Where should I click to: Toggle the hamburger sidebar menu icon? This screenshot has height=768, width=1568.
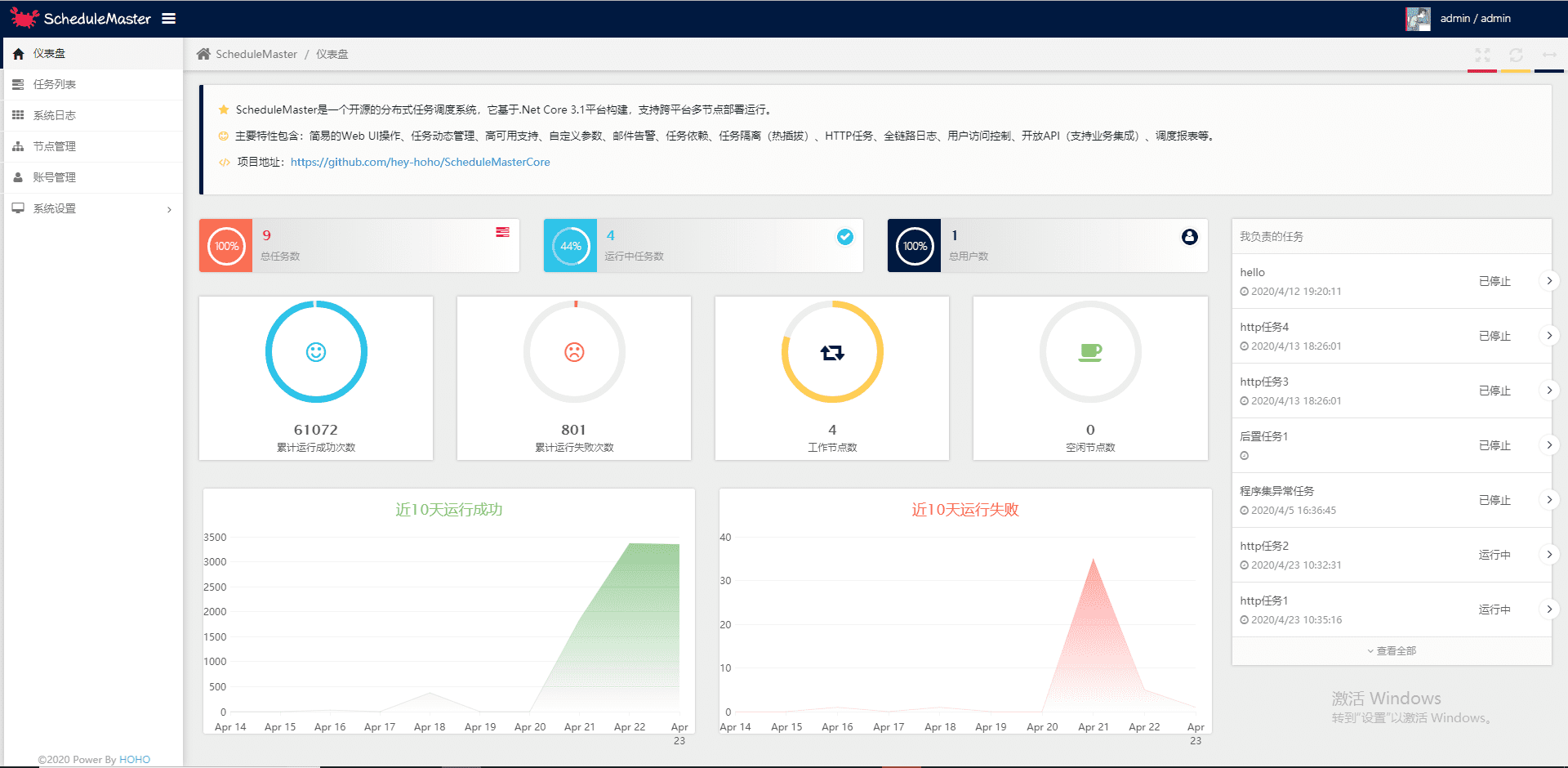pos(169,18)
